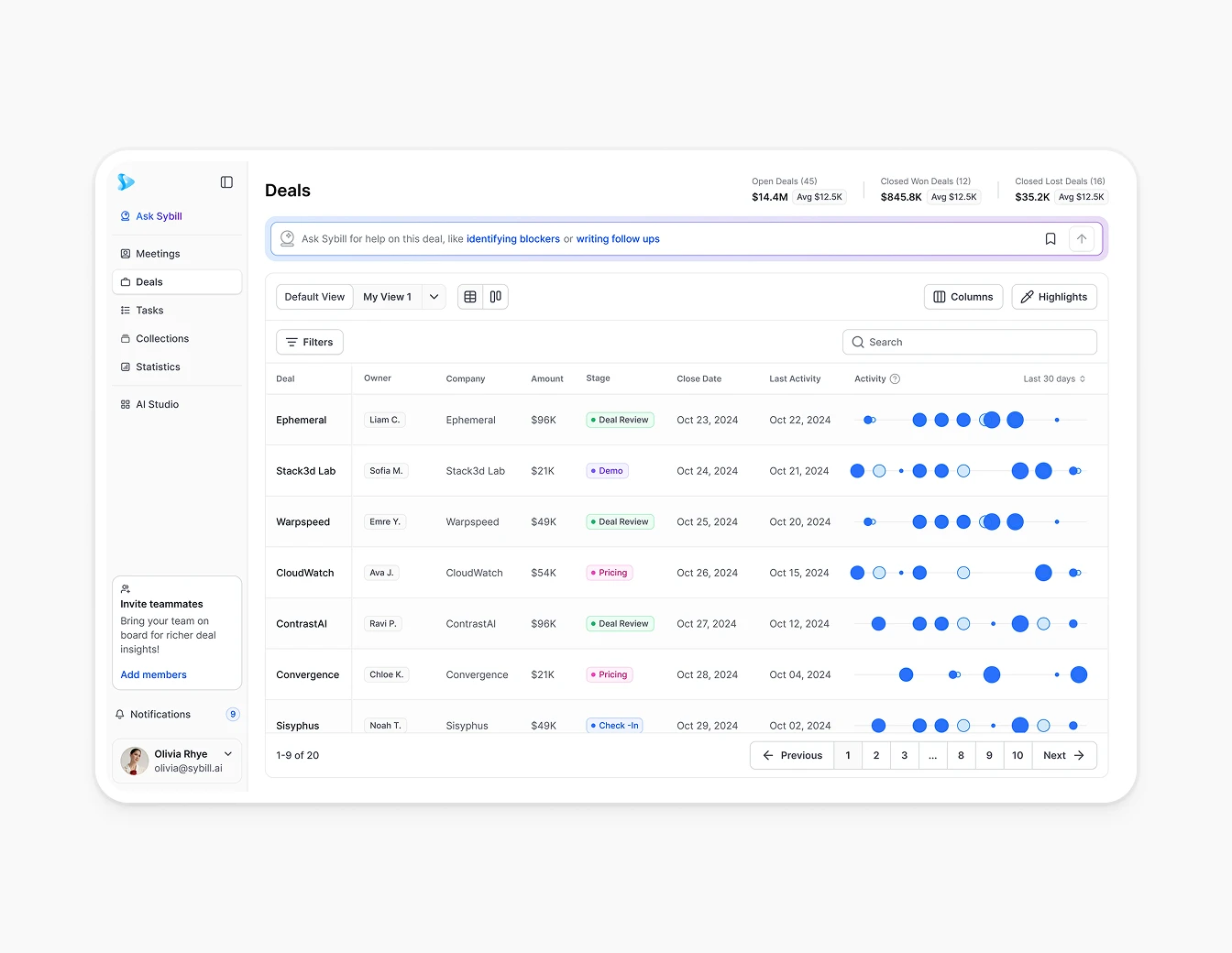
Task: Collapse the sidebar panel icon
Action: click(226, 182)
